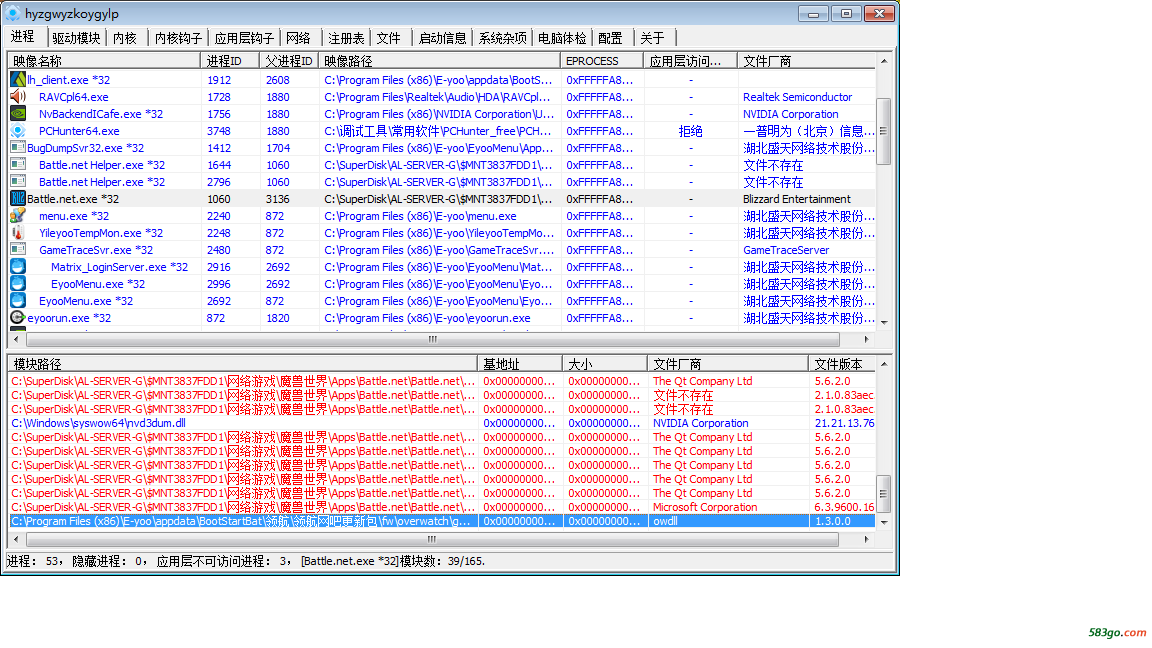This screenshot has height=648, width=1152.
Task: Click Blizzard Entertainment vendor cell
Action: 796,199
